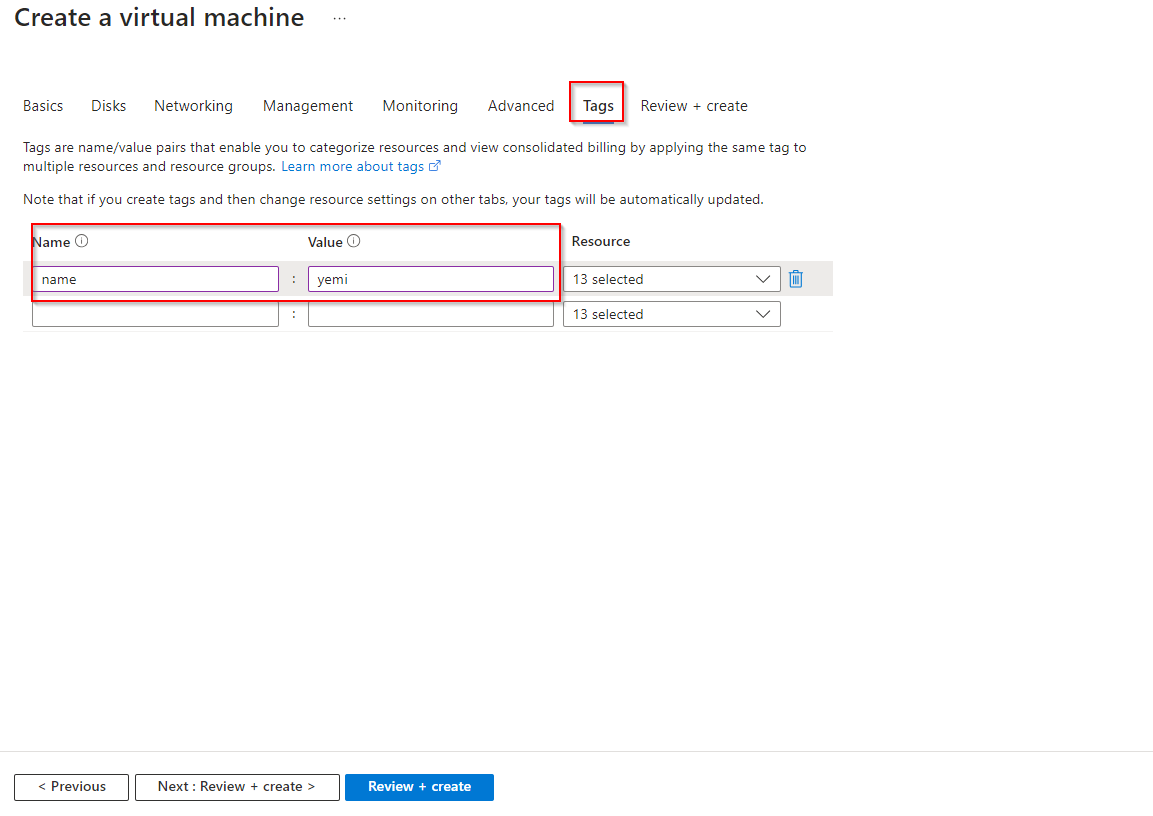Expand first row Resource dropdown
Image resolution: width=1153 pixels, height=816 pixels.
[671, 279]
